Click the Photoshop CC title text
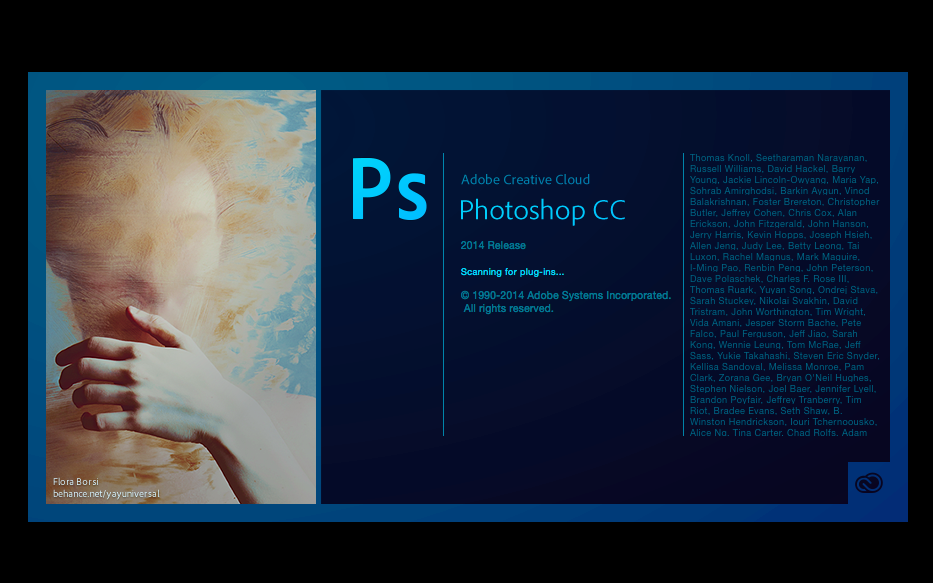Image resolution: width=933 pixels, height=583 pixels. coord(542,211)
